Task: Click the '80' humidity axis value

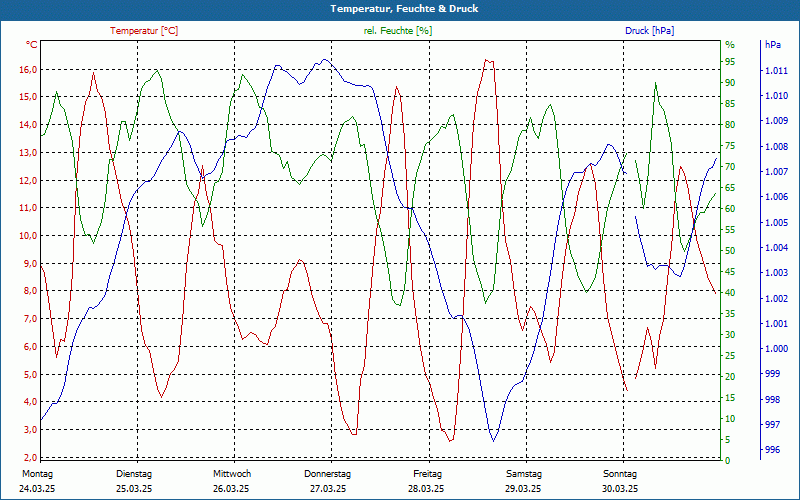Action: click(x=730, y=124)
